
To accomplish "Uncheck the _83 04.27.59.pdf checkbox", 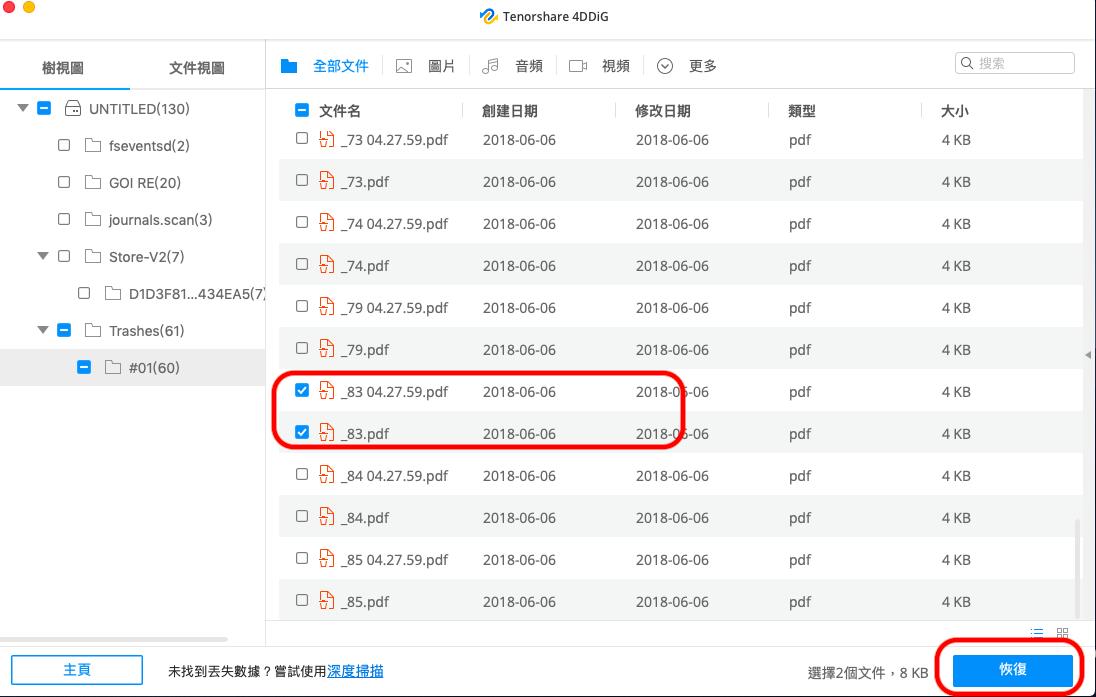I will pos(302,390).
